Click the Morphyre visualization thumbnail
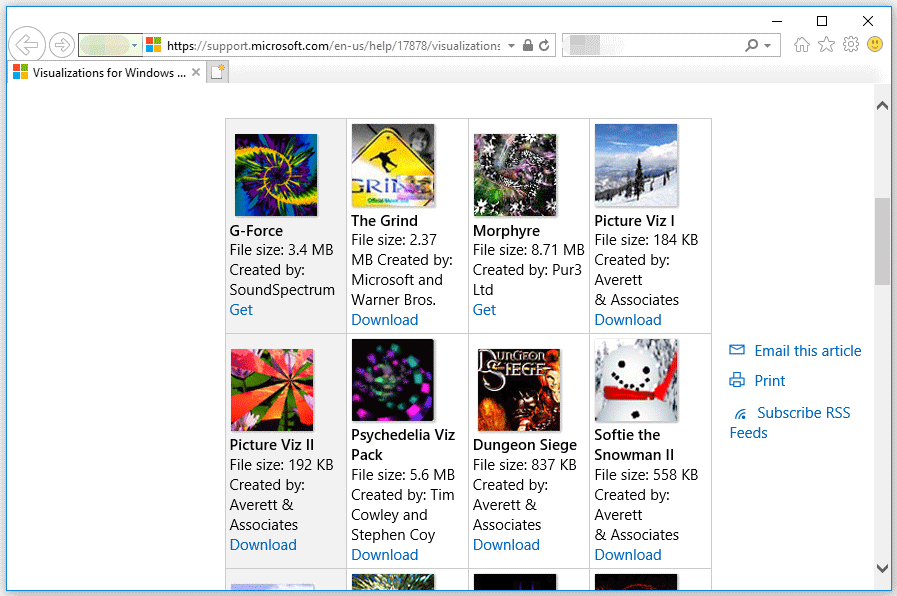The height and width of the screenshot is (596, 897). point(514,173)
